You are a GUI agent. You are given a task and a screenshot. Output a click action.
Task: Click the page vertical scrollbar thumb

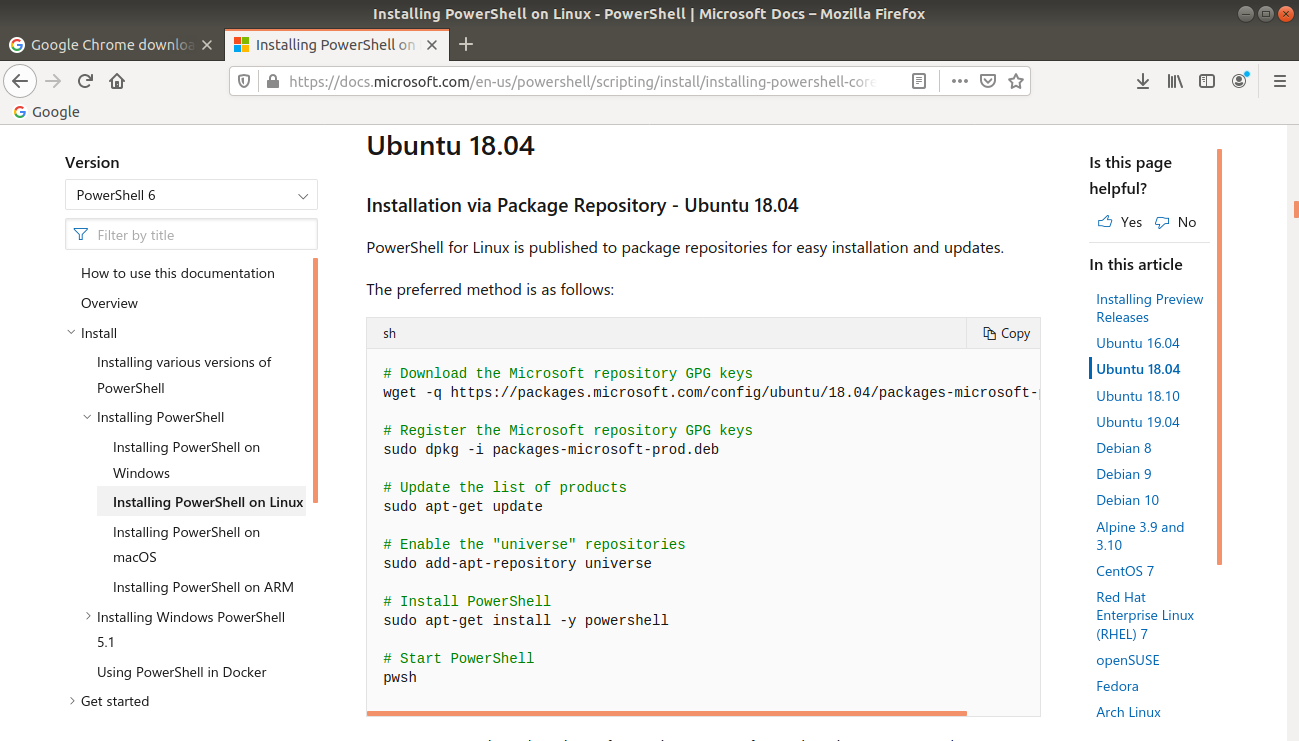1296,209
